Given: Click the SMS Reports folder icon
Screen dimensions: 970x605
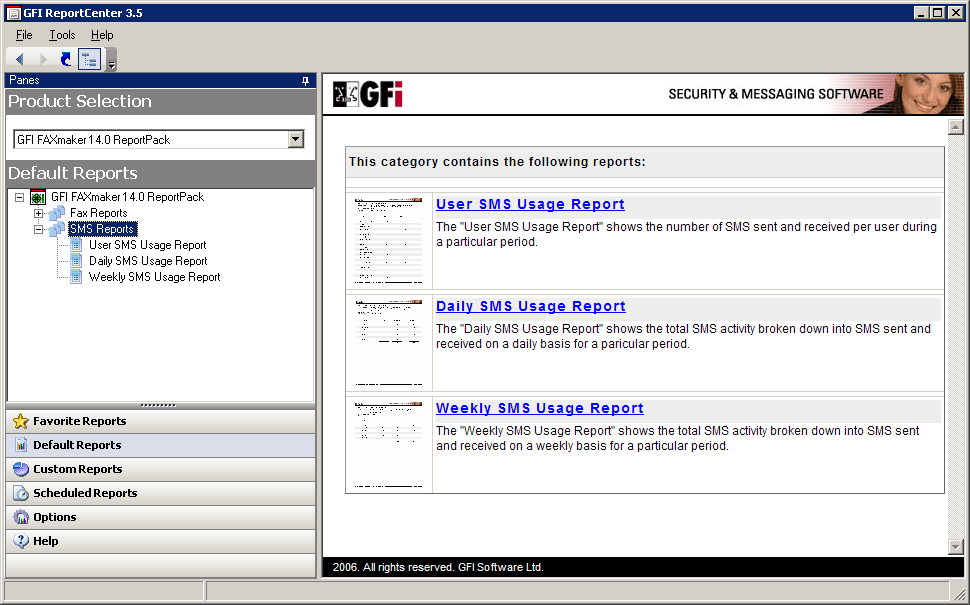Looking at the screenshot, I should coord(58,230).
